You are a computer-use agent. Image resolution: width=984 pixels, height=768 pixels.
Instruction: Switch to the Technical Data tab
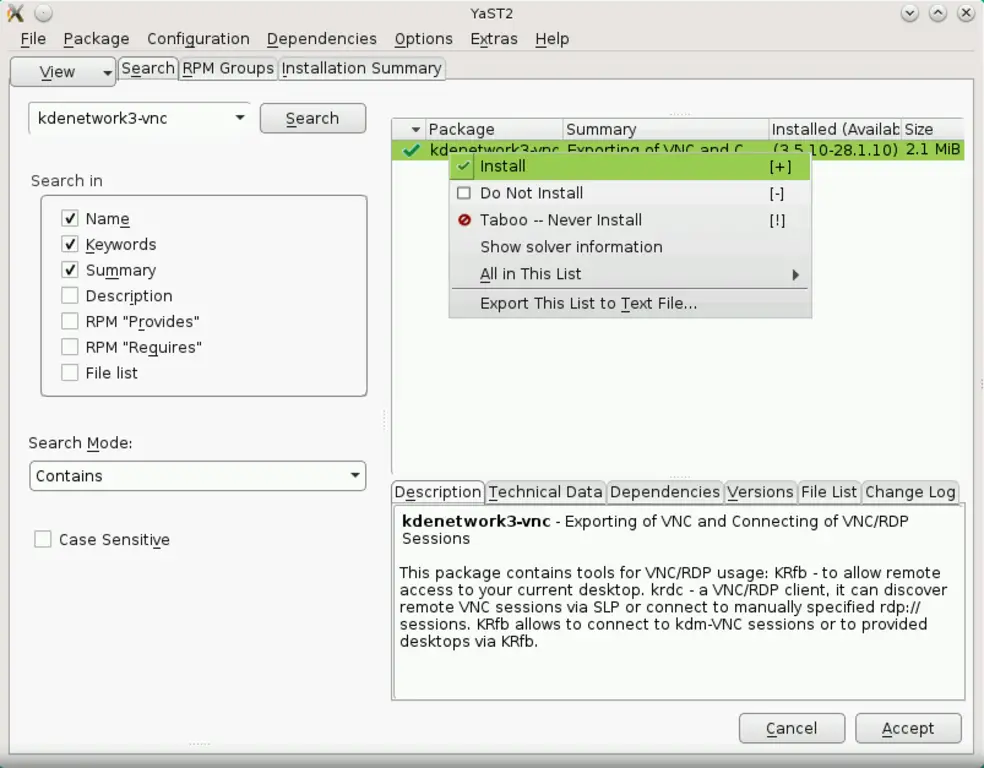[x=545, y=492]
